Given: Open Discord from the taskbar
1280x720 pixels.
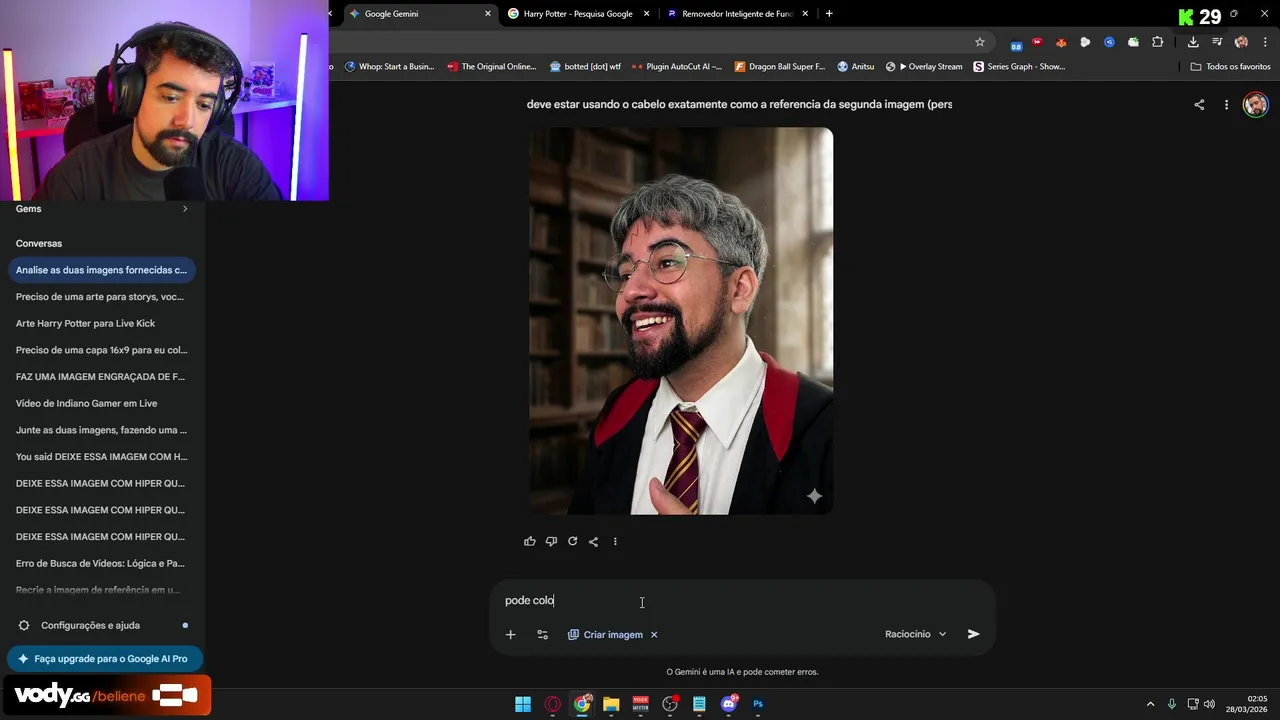Looking at the screenshot, I should point(729,704).
